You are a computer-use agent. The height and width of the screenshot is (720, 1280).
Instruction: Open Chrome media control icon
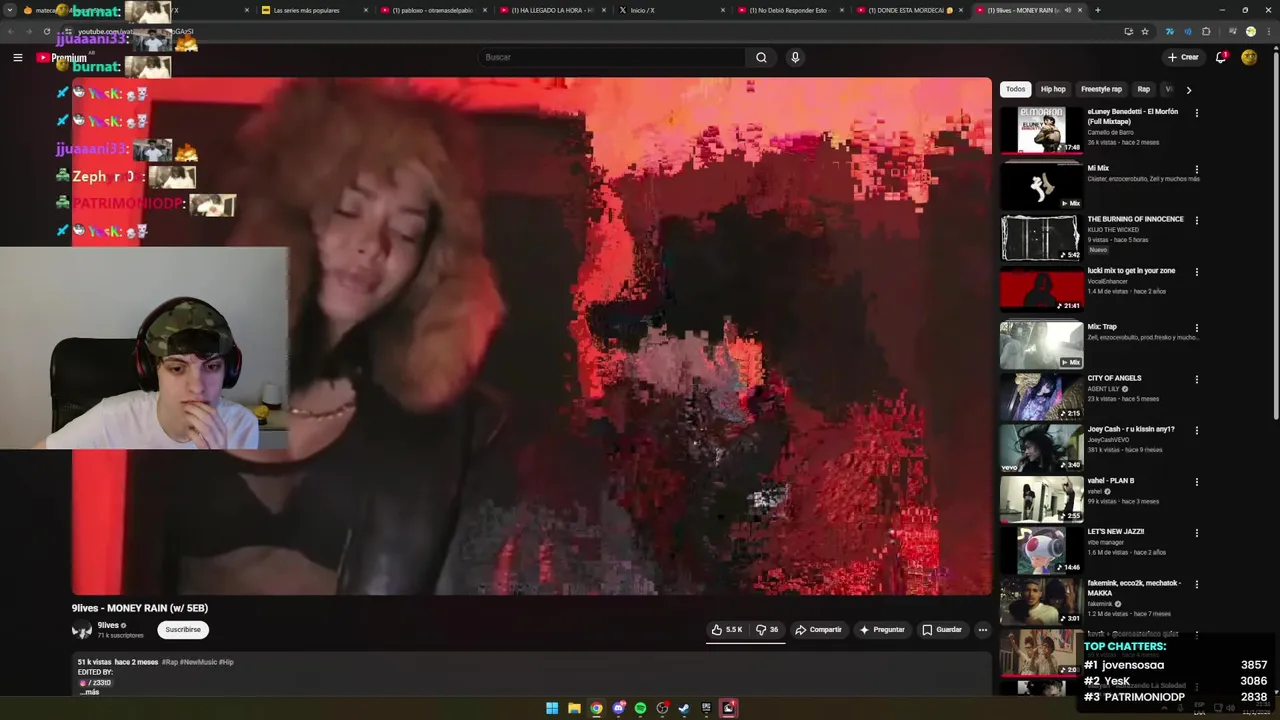pos(1231,32)
